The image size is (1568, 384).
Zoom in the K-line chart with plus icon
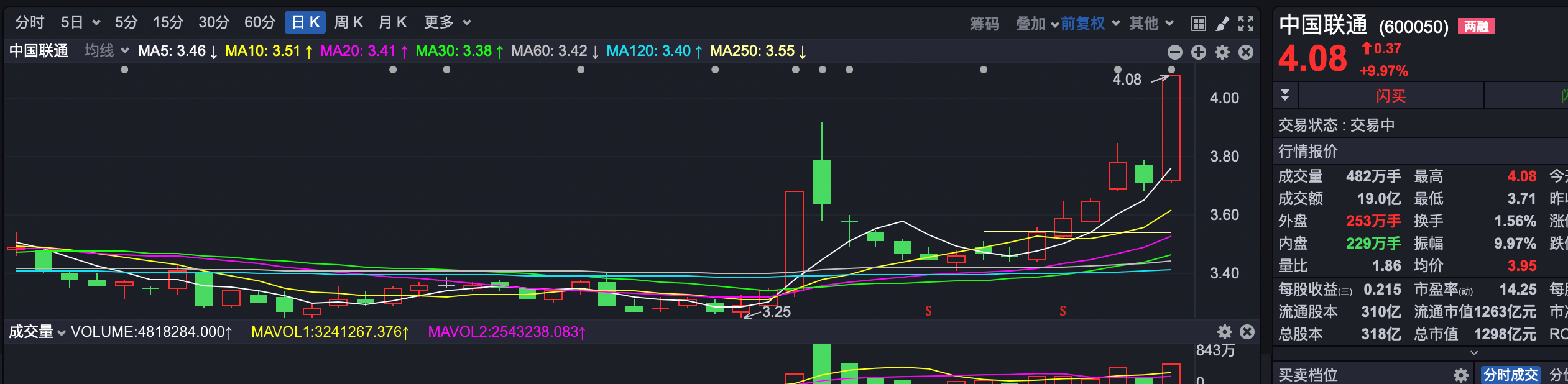pos(1199,52)
